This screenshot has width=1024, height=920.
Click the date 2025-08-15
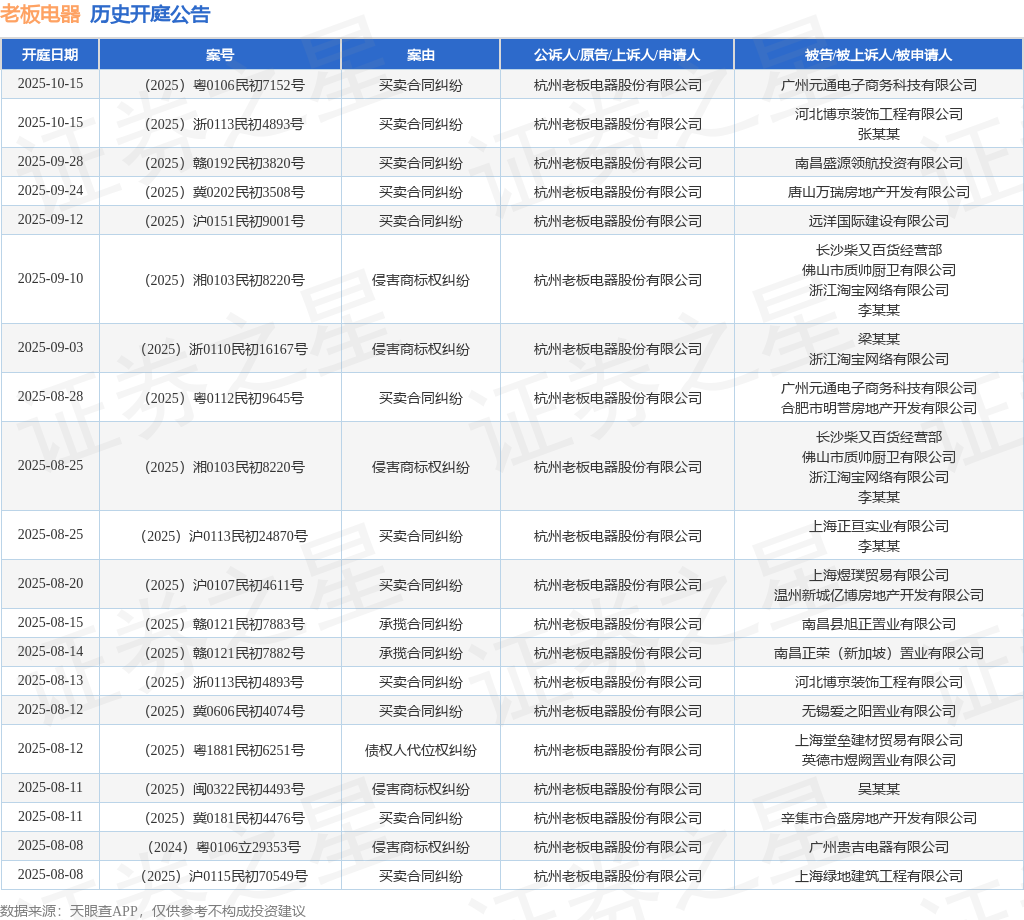[x=50, y=622]
